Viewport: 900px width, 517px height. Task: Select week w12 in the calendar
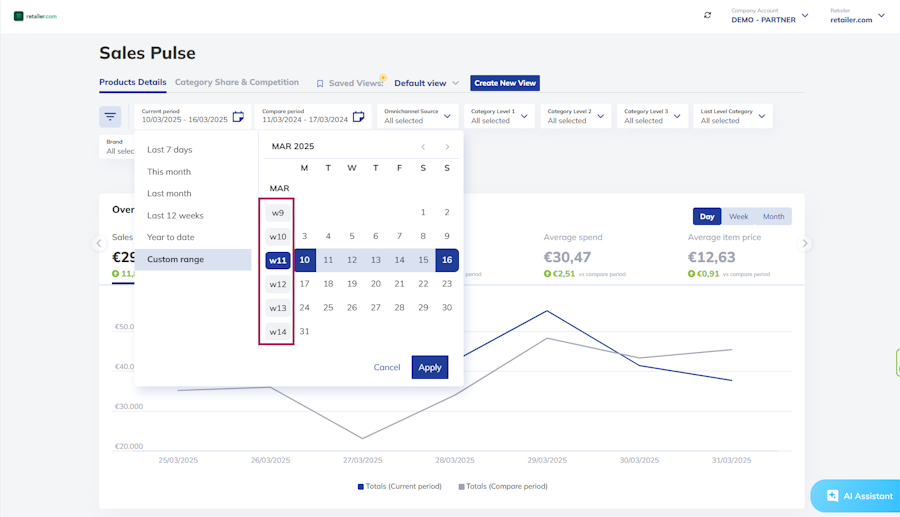[278, 284]
